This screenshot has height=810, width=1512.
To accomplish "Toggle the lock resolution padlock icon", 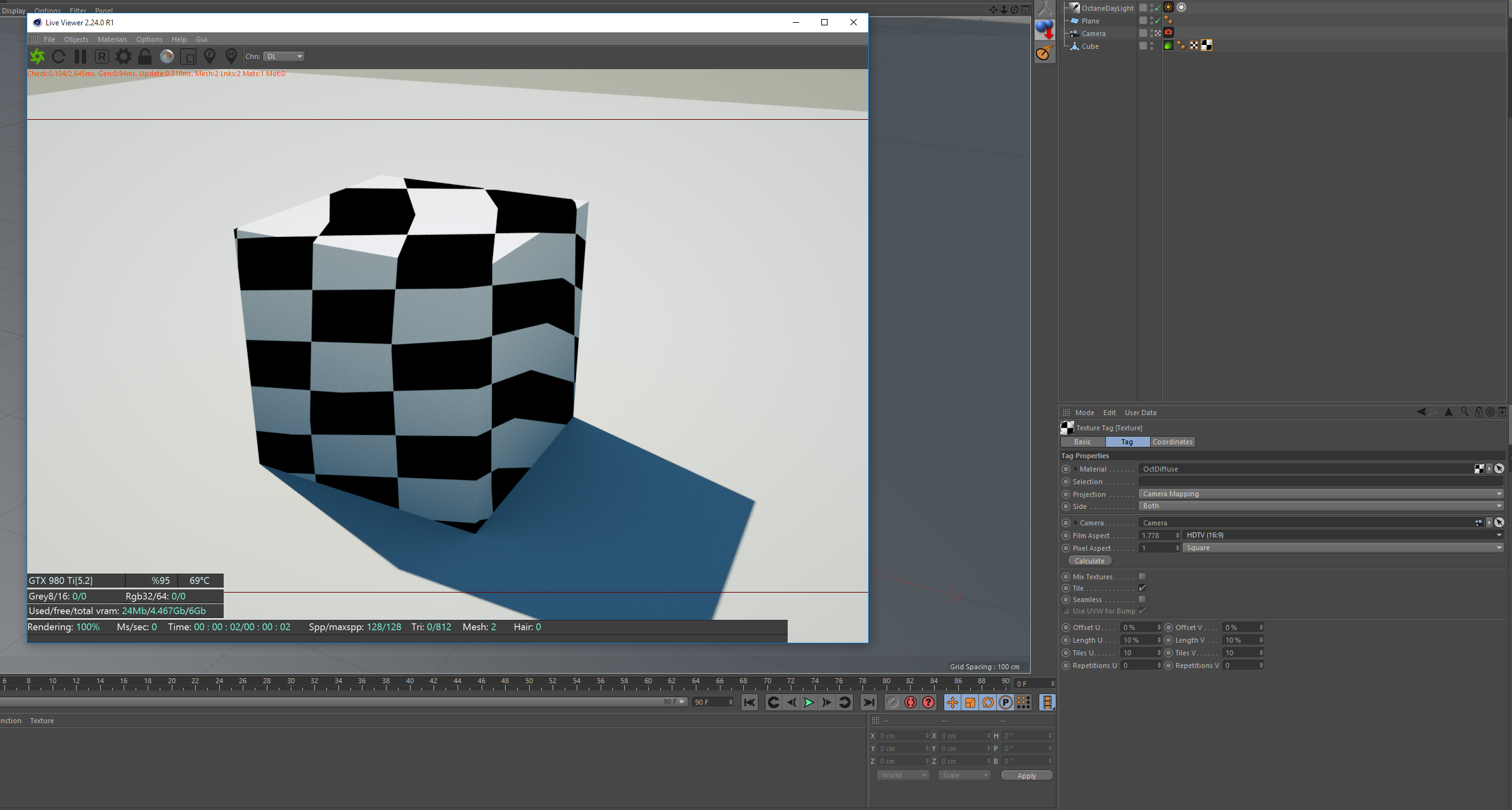I will (x=145, y=57).
